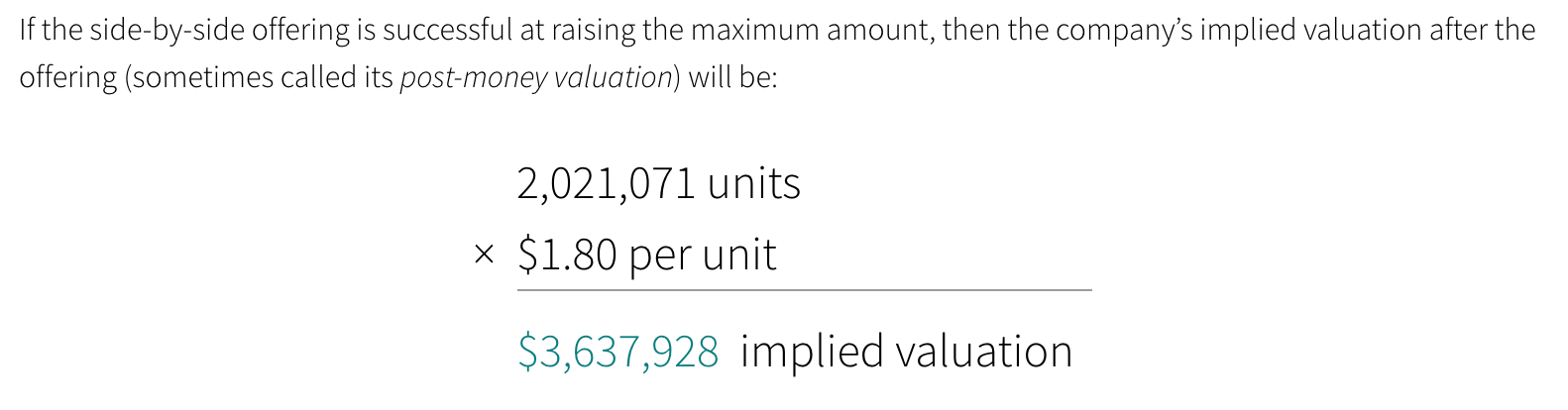This screenshot has height=410, width=1568.
Task: Click the word company's in the paragraph
Action: 1125,31
